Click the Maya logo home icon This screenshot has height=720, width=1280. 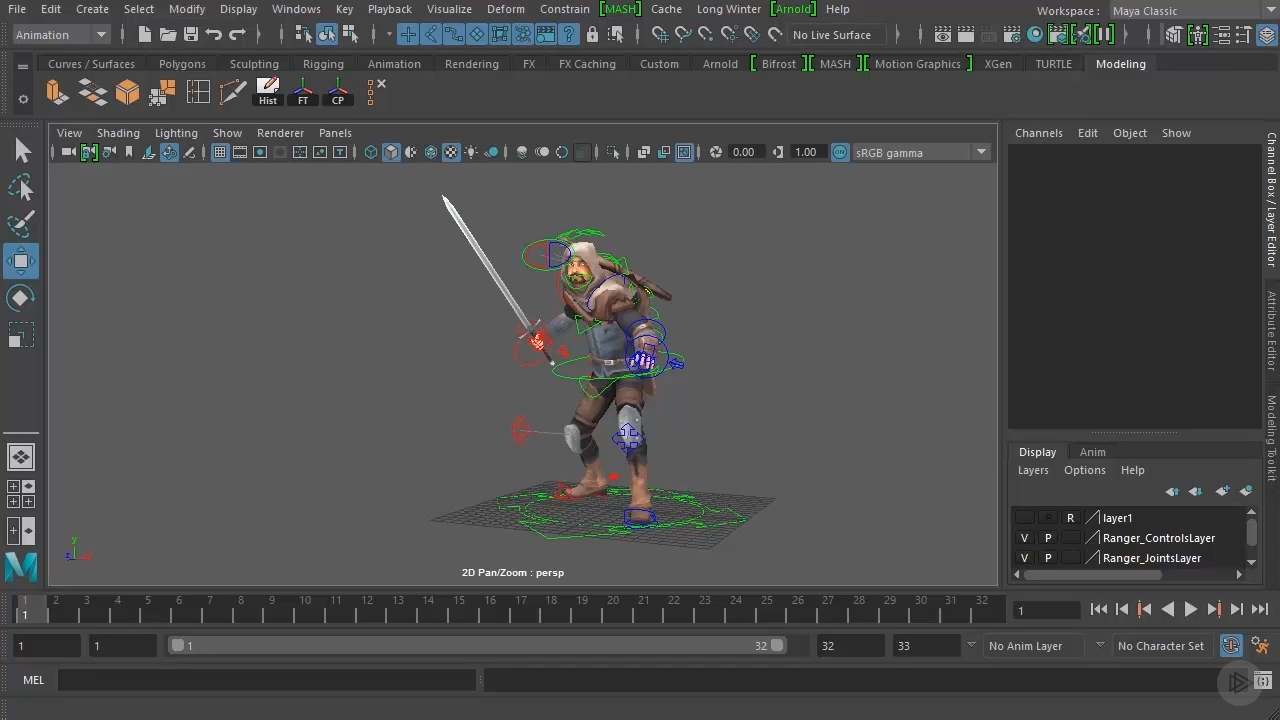point(21,567)
